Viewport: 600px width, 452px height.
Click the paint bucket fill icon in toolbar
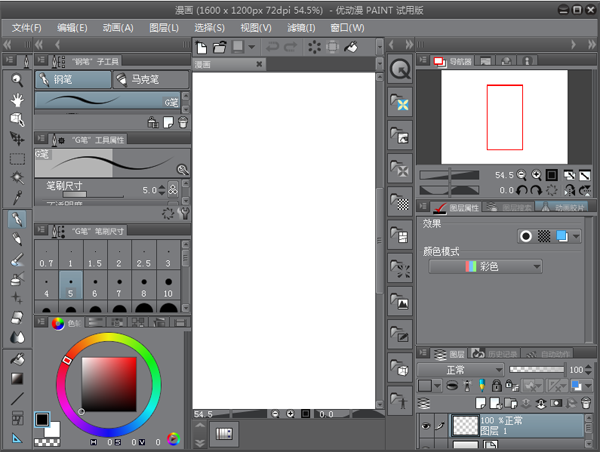(351, 47)
